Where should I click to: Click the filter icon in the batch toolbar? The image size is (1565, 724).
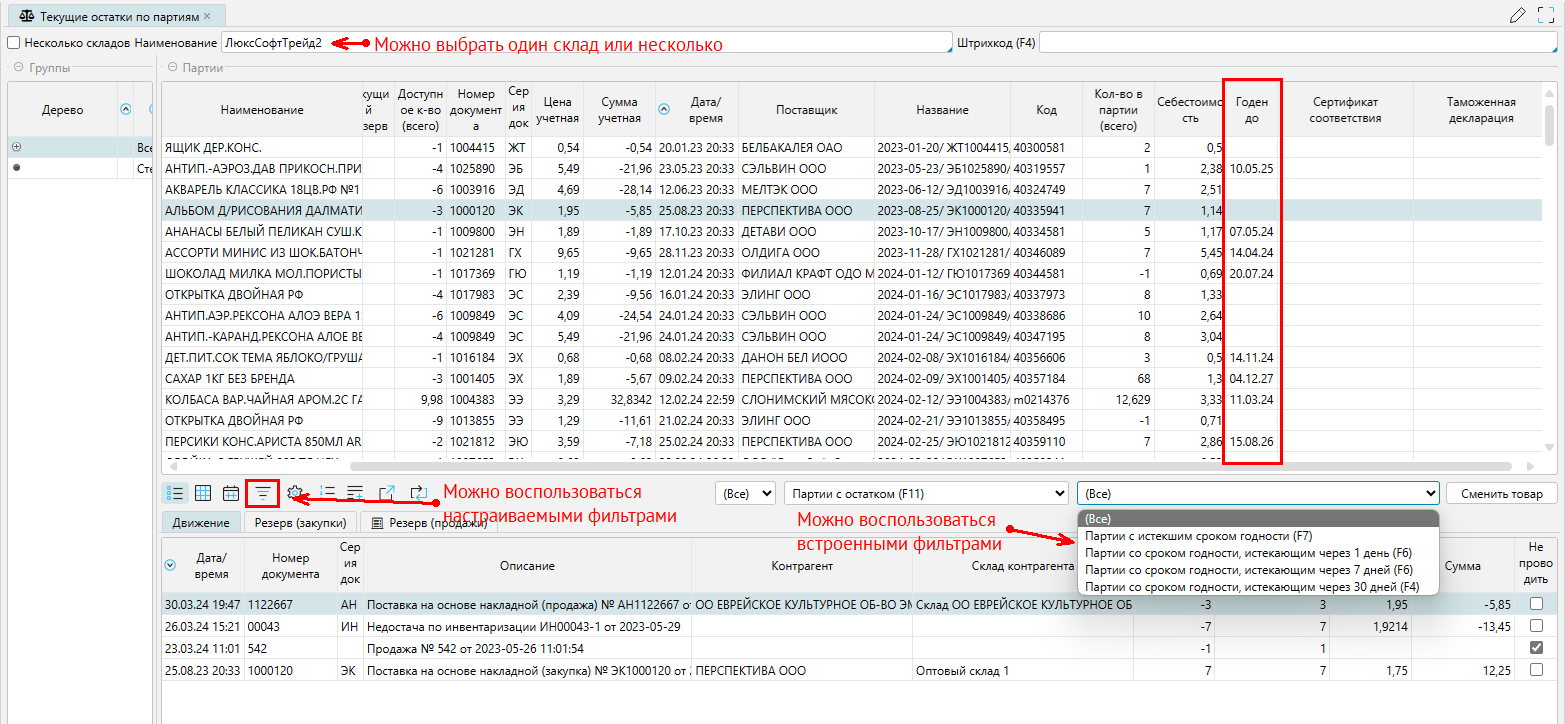pyautogui.click(x=263, y=493)
